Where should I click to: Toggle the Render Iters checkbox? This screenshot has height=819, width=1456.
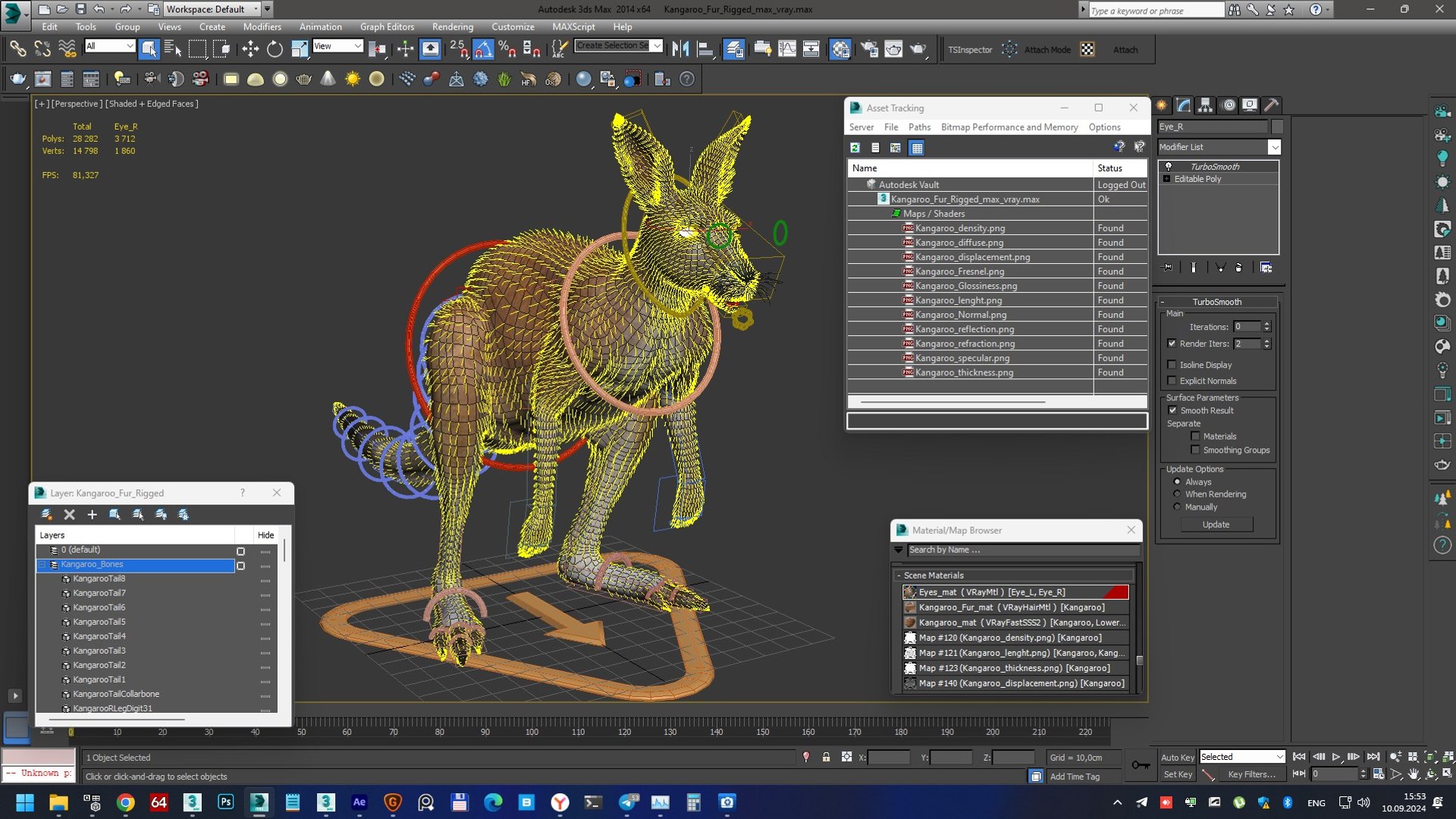(1172, 344)
